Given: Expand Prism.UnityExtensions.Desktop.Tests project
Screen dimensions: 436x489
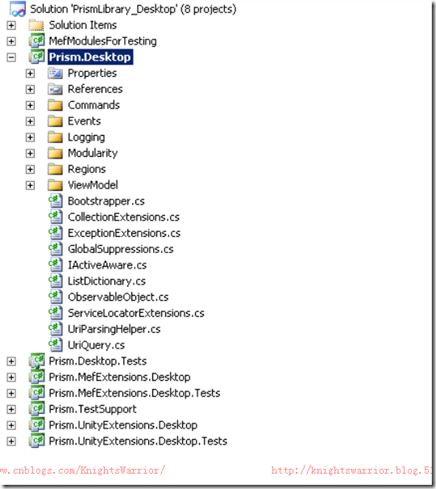Looking at the screenshot, I should click(x=11, y=441).
